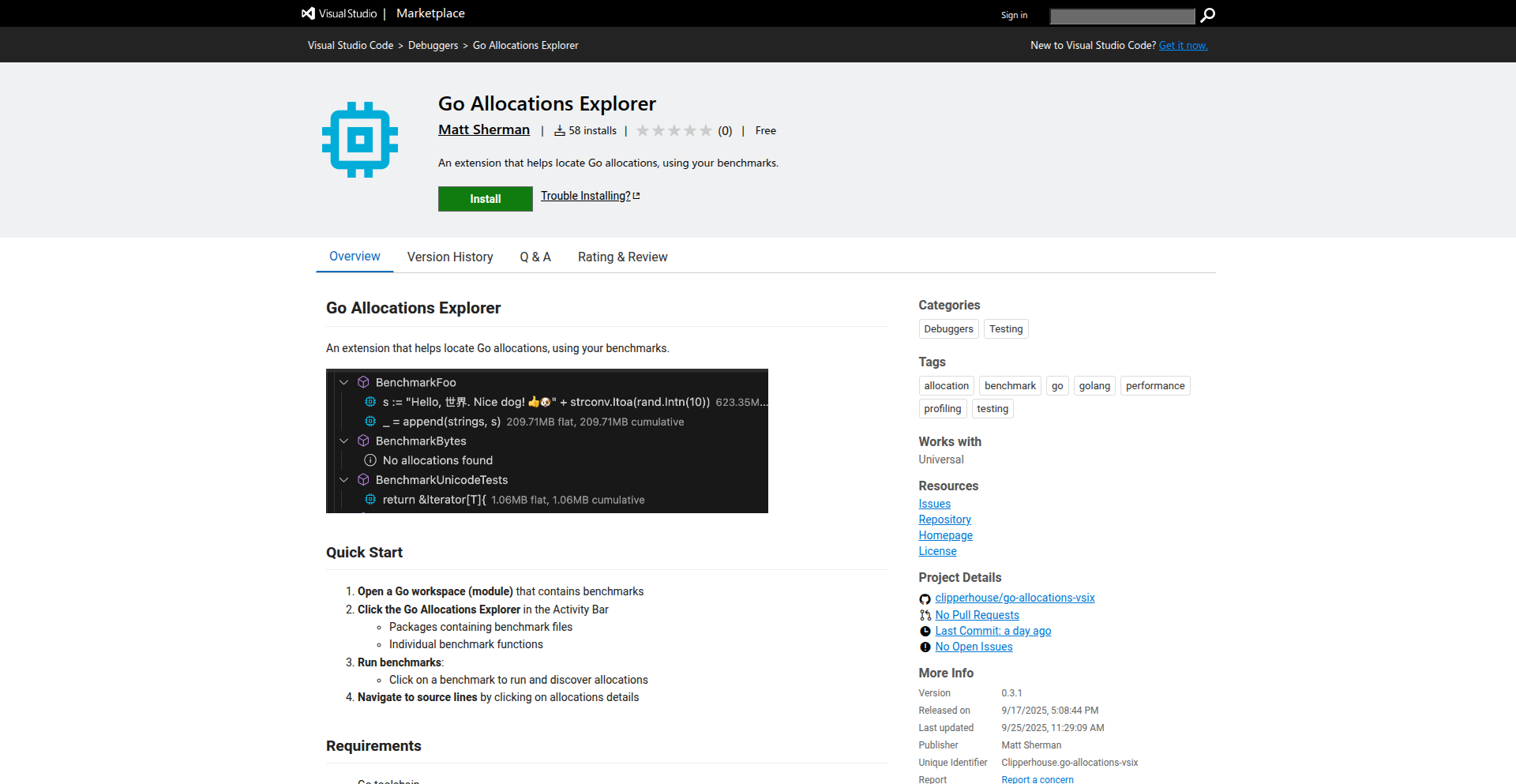Click the search magnifier icon
This screenshot has width=1516, height=784.
[x=1208, y=15]
